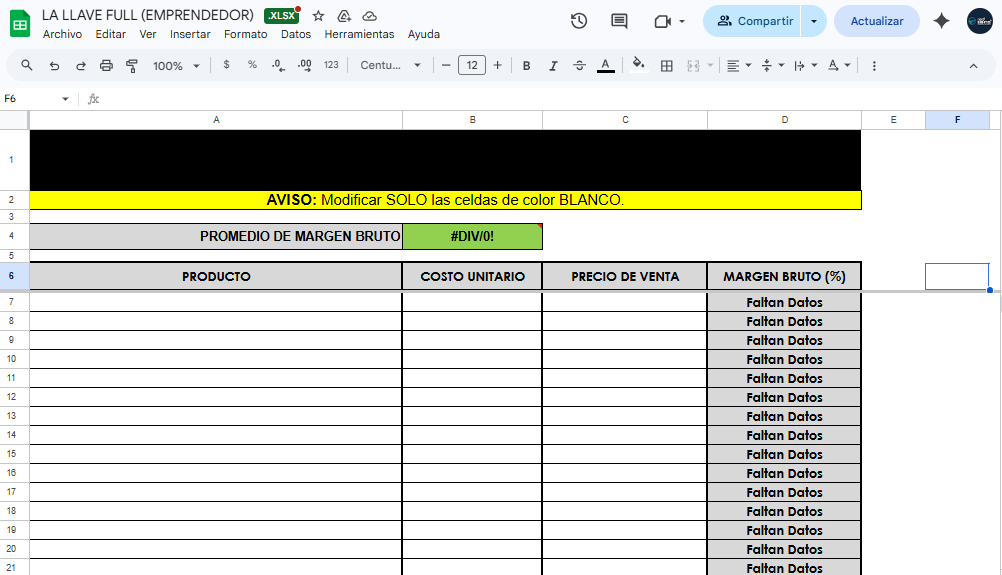Click the green #DIV/0! average cell
The height and width of the screenshot is (575, 1002).
[x=472, y=236]
